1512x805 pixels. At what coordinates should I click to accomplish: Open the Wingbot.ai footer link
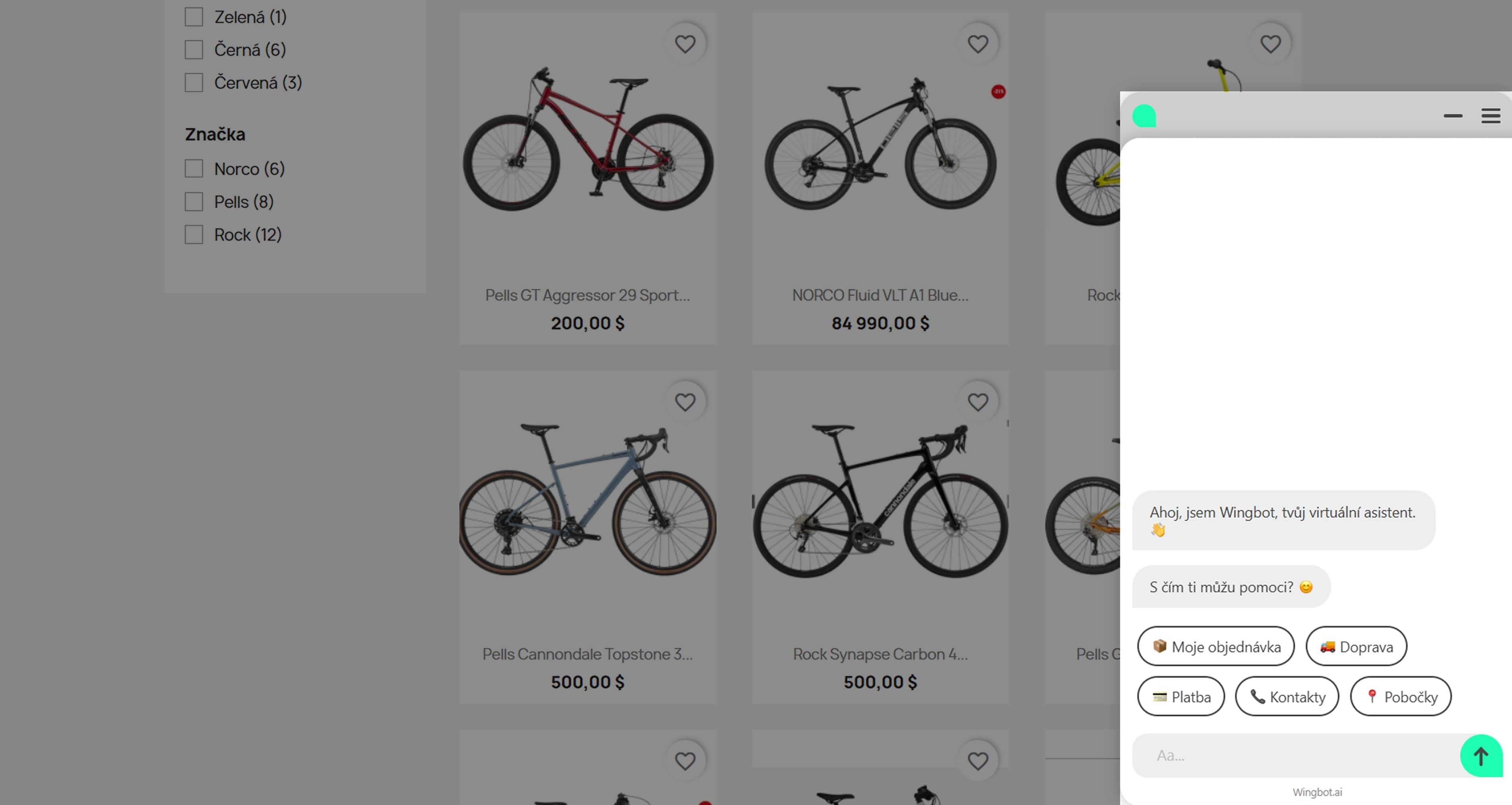point(1317,792)
